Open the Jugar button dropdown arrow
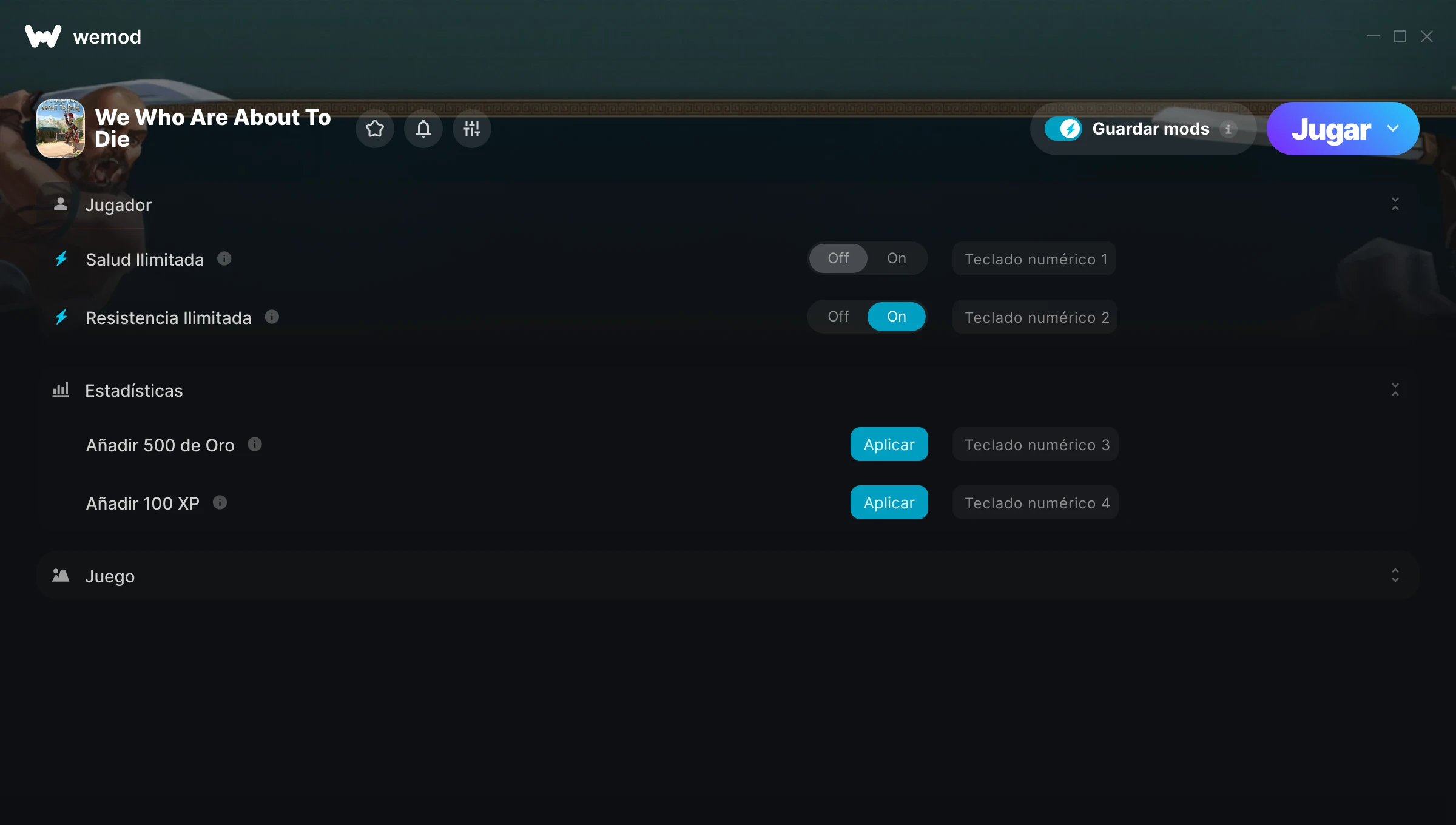Screen dimensions: 1456x825 1393,129
